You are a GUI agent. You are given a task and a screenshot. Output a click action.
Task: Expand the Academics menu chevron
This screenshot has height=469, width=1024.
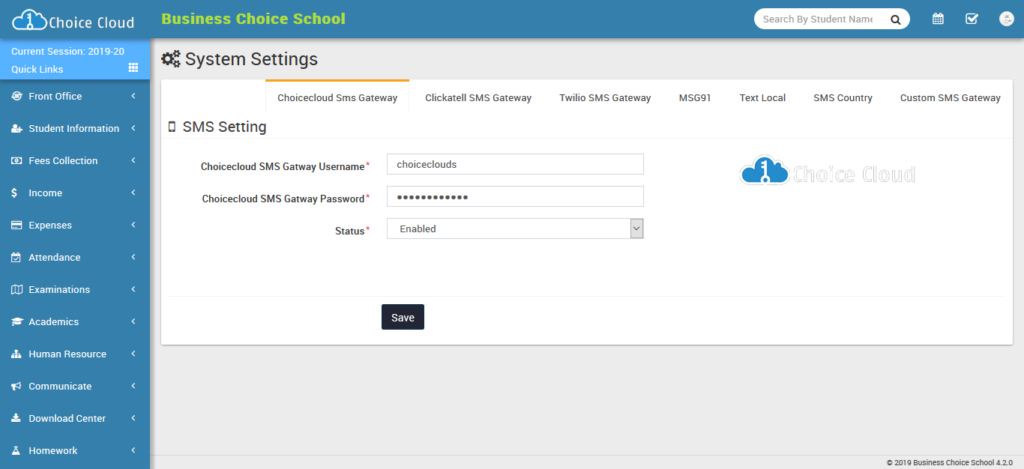click(133, 321)
